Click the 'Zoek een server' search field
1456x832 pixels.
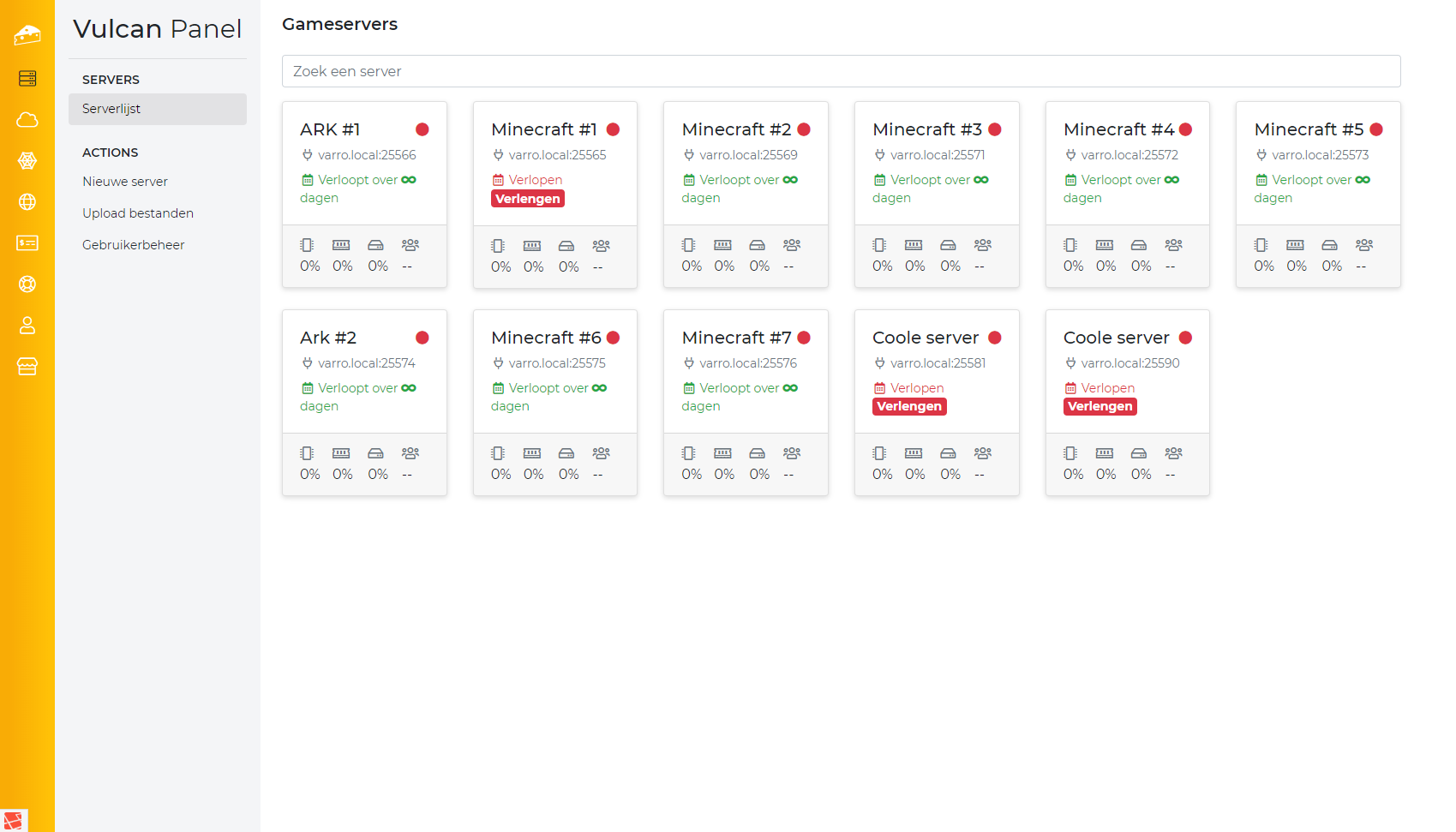(841, 71)
